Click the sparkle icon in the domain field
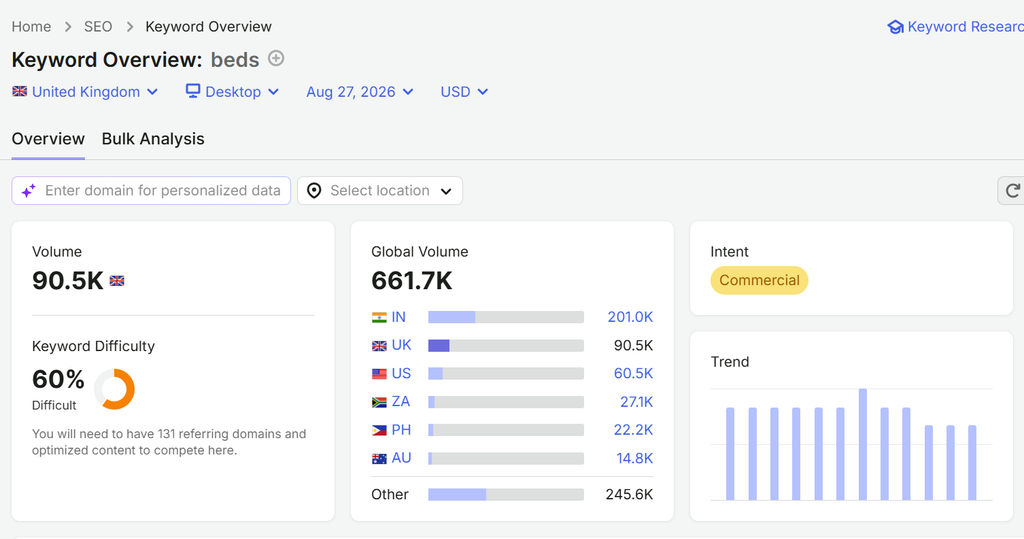 (29, 191)
